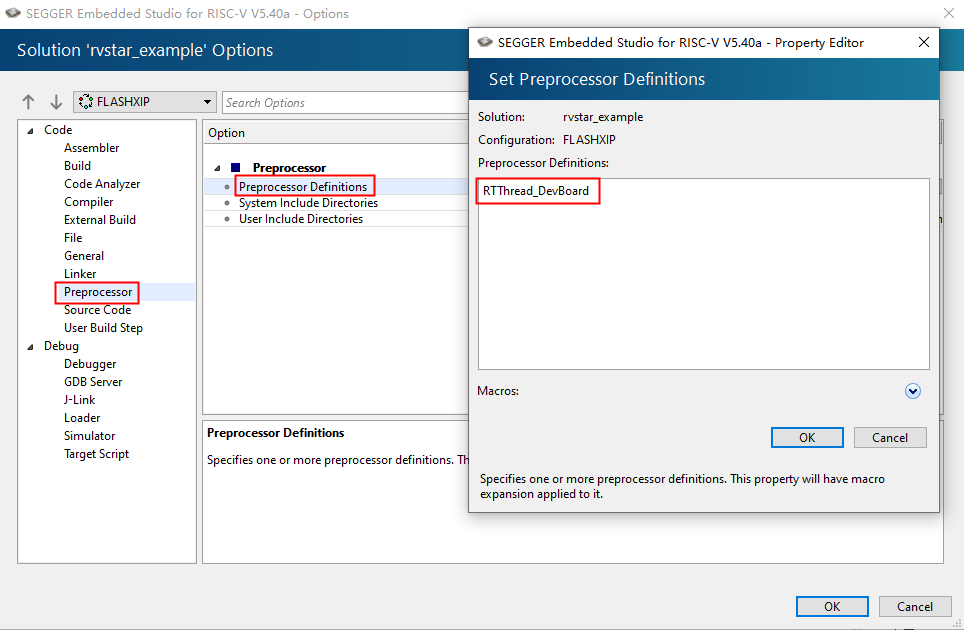Click the RTThread_DevBoard definition text
Image resolution: width=964 pixels, height=630 pixels.
pos(535,191)
